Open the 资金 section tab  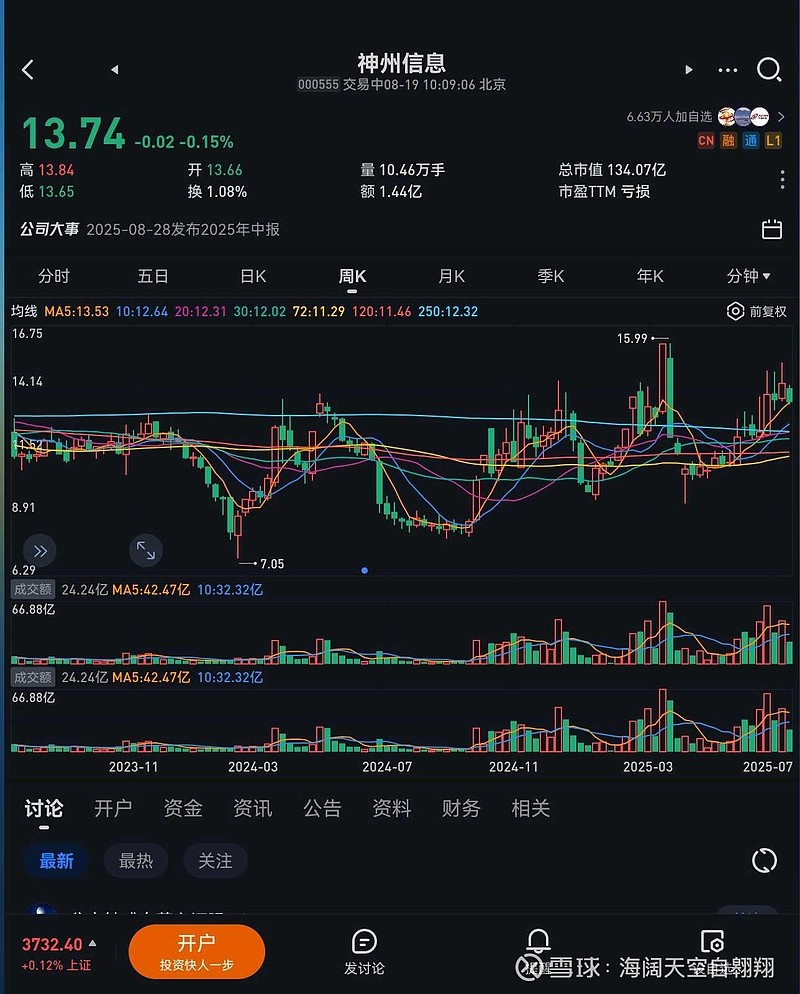pos(183,808)
